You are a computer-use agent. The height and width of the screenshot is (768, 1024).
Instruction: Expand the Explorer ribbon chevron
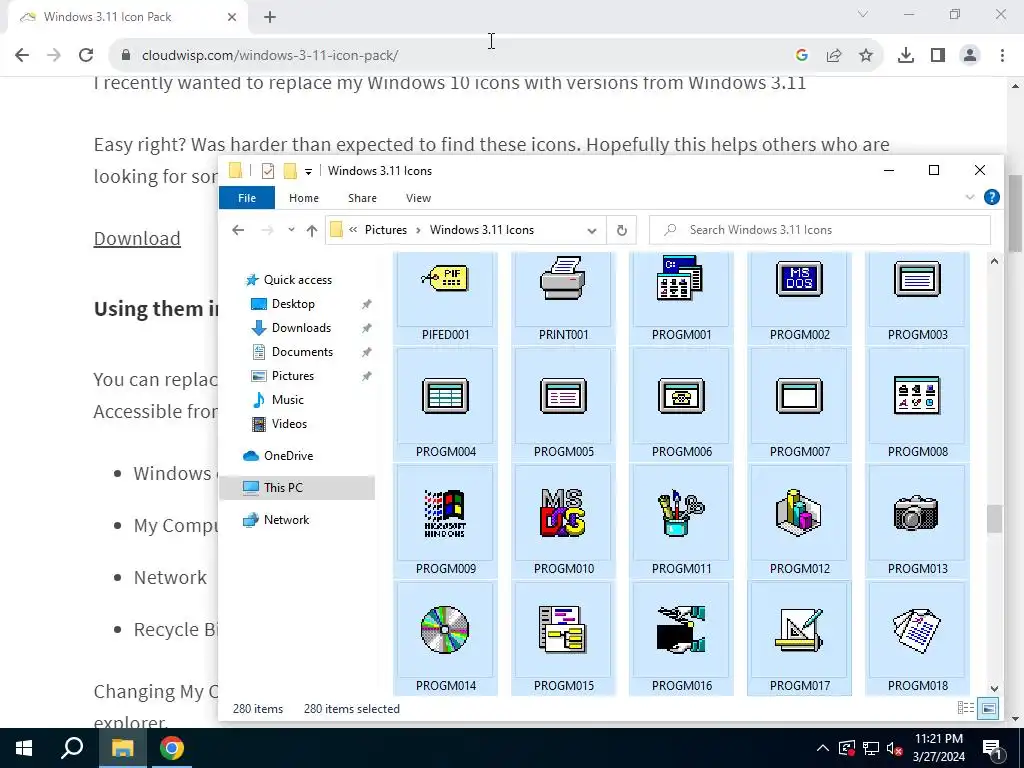click(x=970, y=197)
